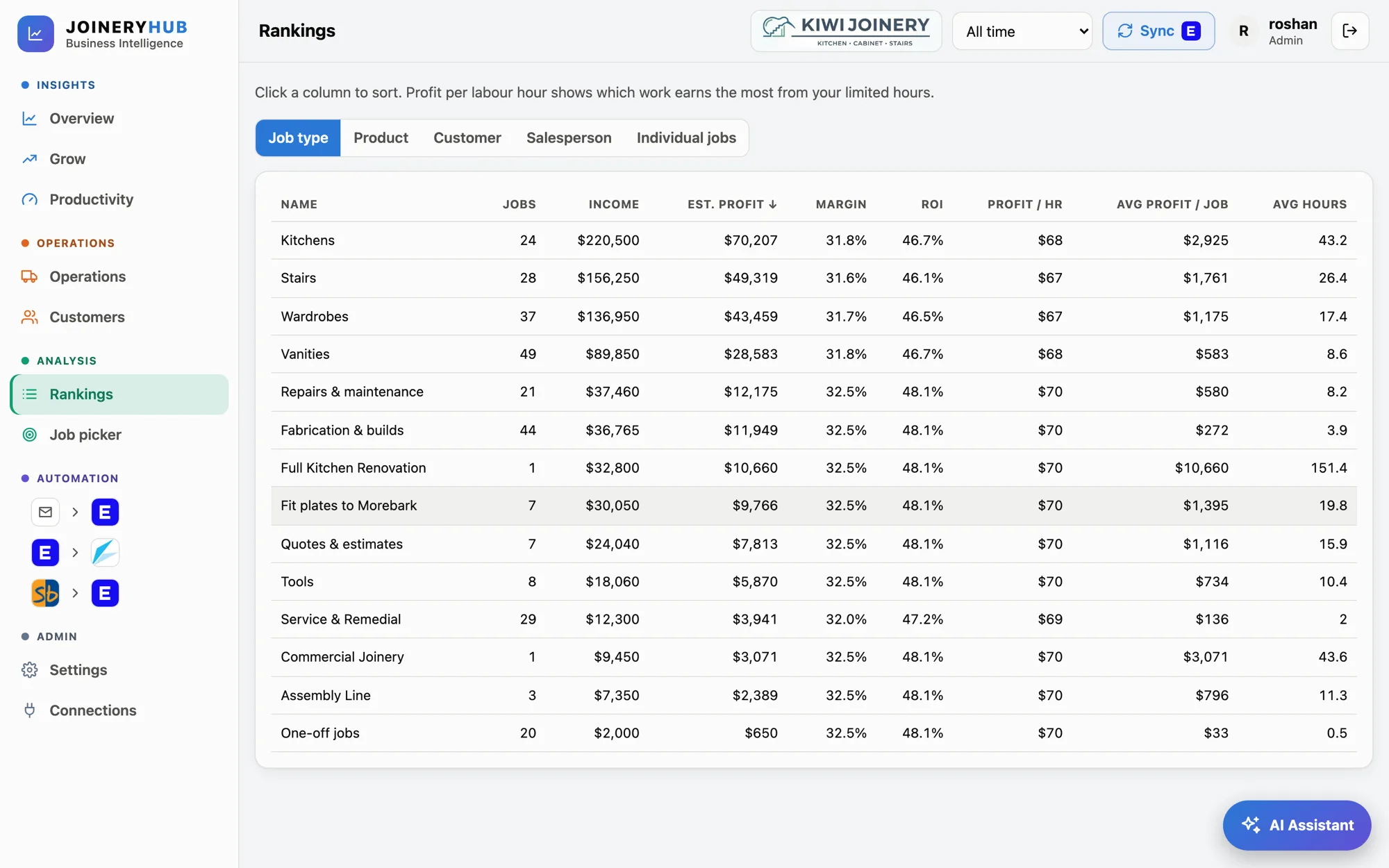Click the JoineryHub chart logo icon
The height and width of the screenshot is (868, 1389).
pos(35,33)
